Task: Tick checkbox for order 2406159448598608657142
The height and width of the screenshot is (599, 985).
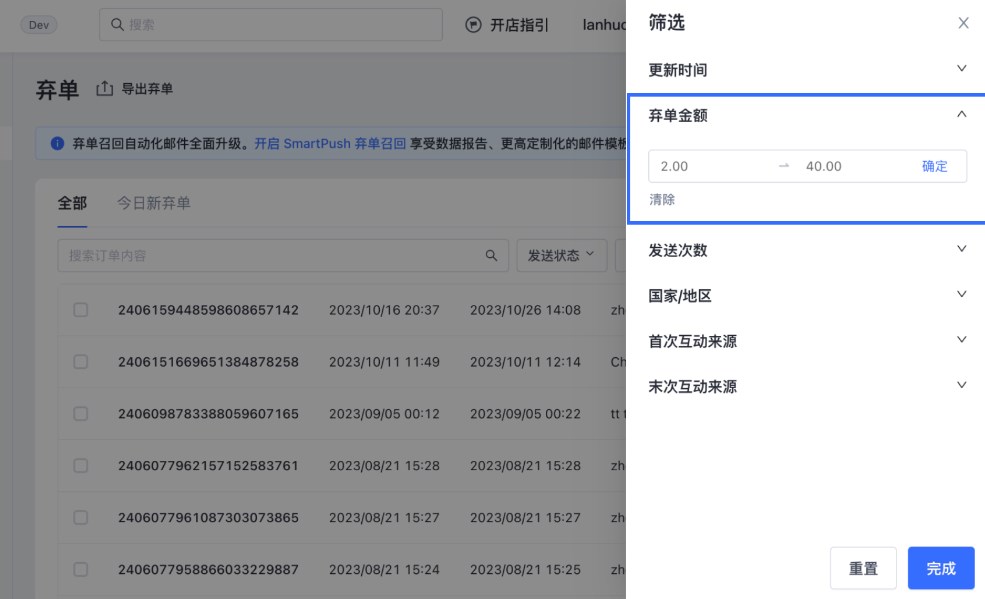Action: click(x=81, y=310)
